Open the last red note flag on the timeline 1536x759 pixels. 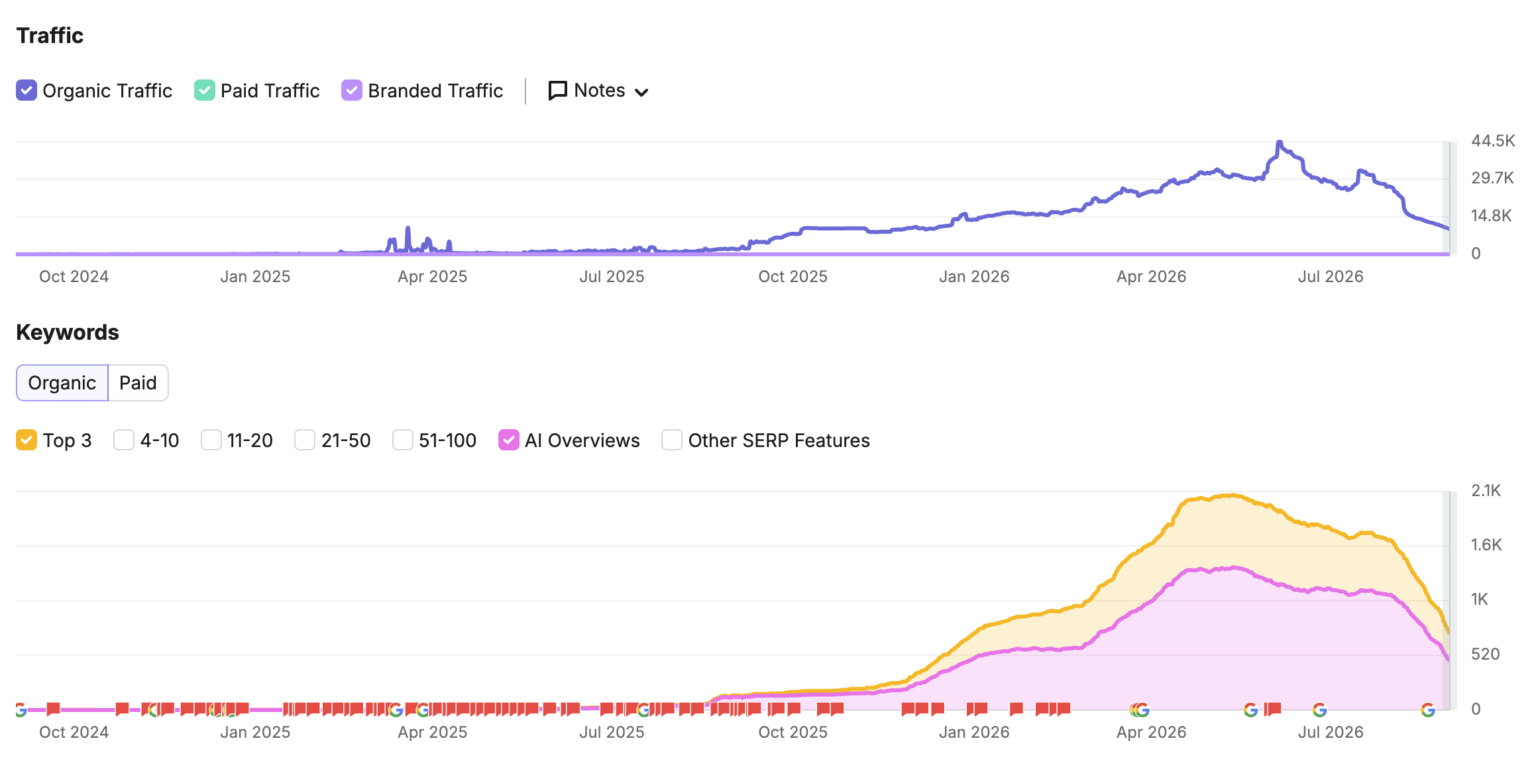[1273, 709]
